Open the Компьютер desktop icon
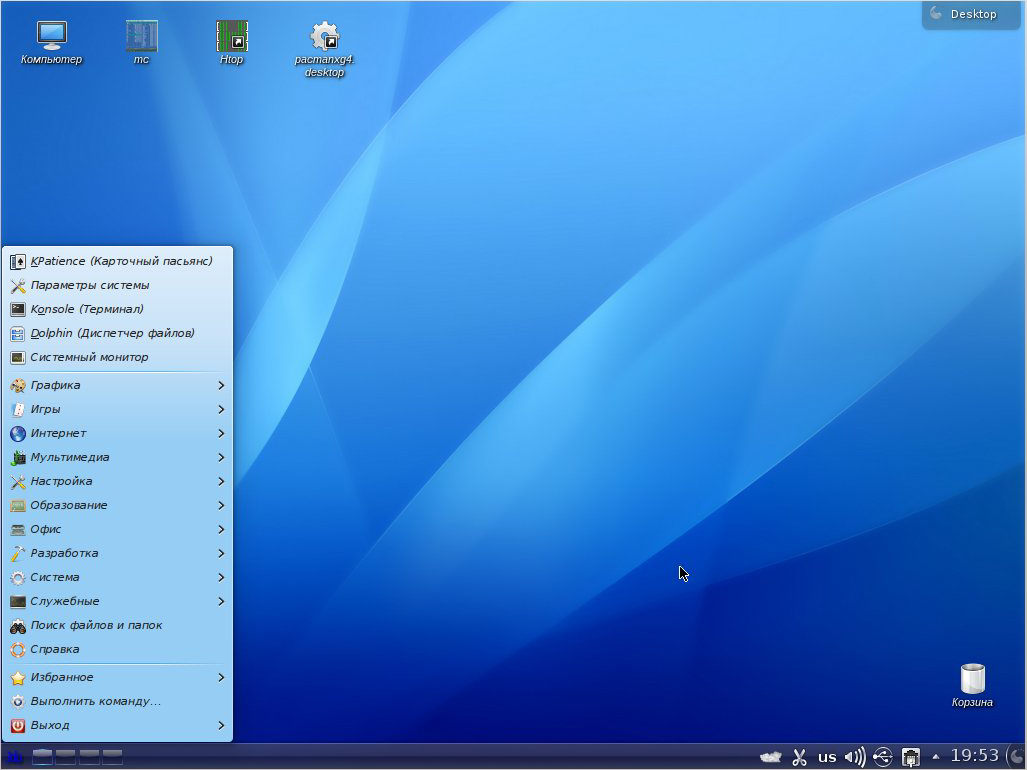 pyautogui.click(x=51, y=43)
